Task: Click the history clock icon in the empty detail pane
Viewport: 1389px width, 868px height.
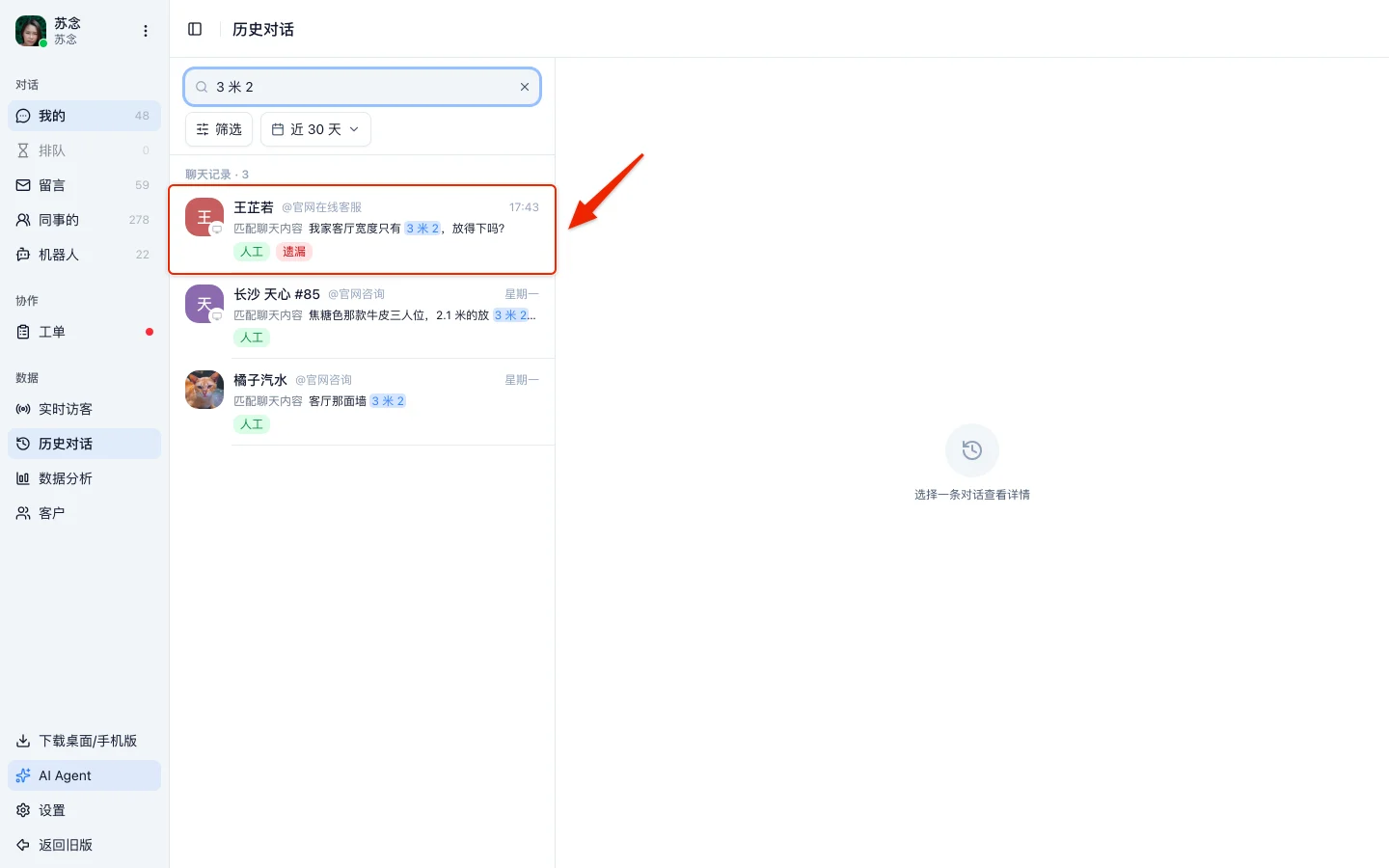Action: pyautogui.click(x=972, y=450)
